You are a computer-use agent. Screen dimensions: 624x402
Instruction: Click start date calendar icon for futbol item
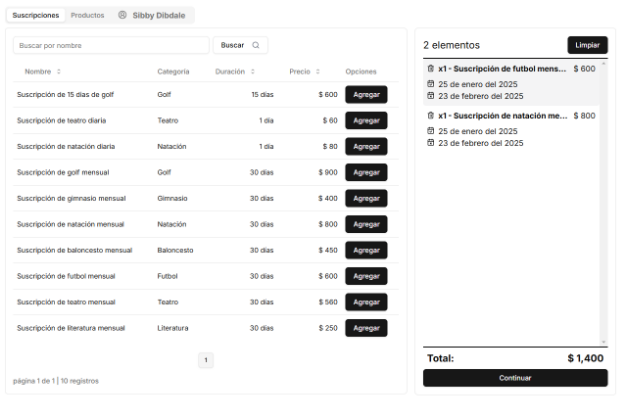pos(431,84)
